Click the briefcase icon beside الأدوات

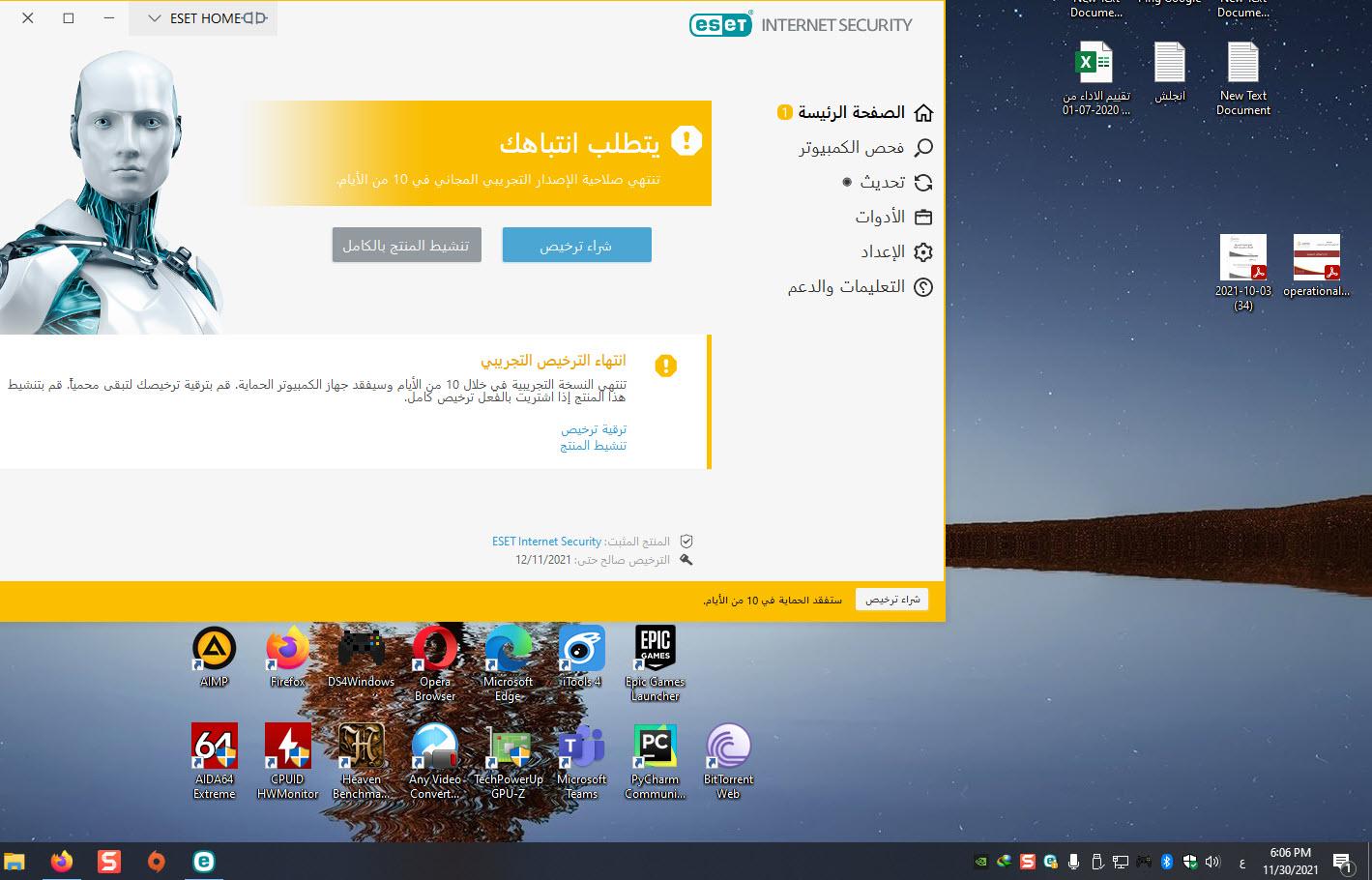coord(923,218)
